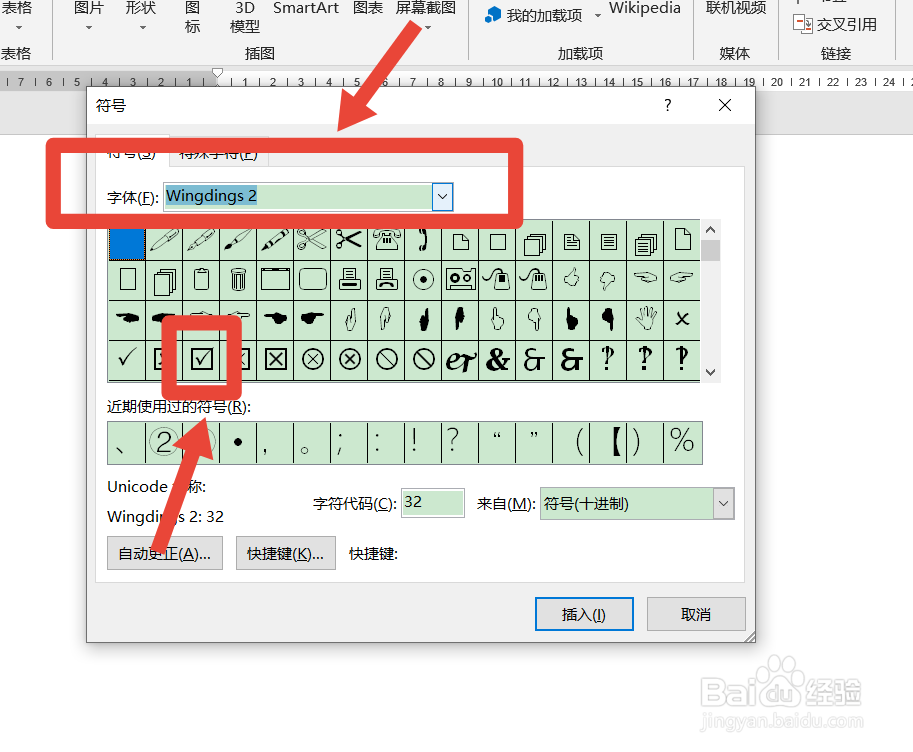Click the 取消 cancel button
This screenshot has height=752, width=913.
(x=696, y=614)
